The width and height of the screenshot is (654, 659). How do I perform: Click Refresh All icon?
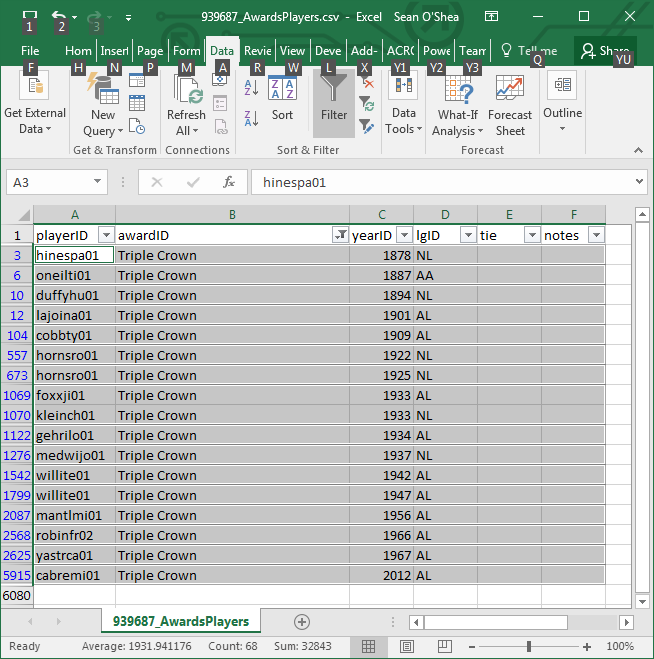(x=186, y=90)
